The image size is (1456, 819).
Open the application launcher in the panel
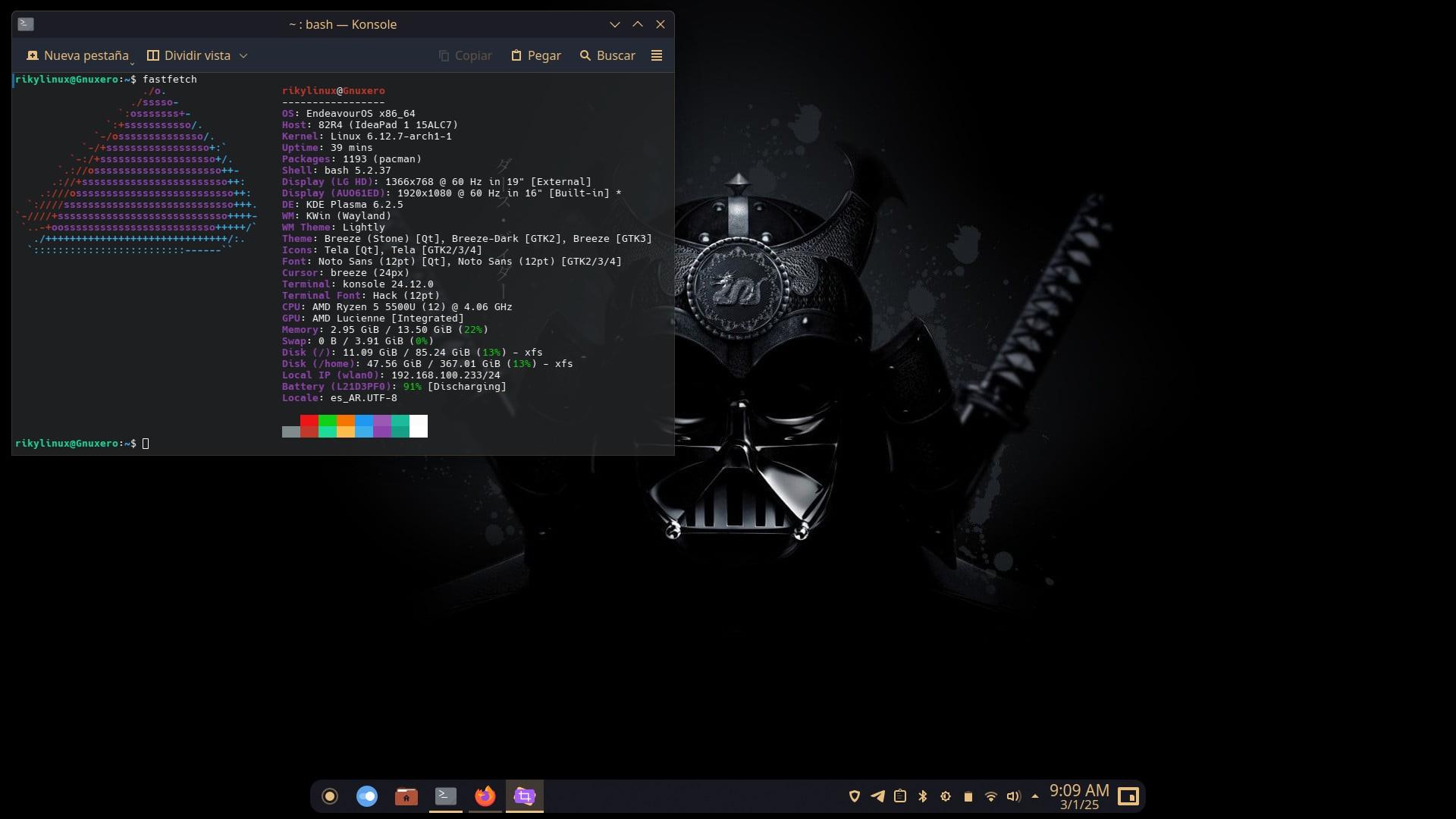click(x=330, y=796)
